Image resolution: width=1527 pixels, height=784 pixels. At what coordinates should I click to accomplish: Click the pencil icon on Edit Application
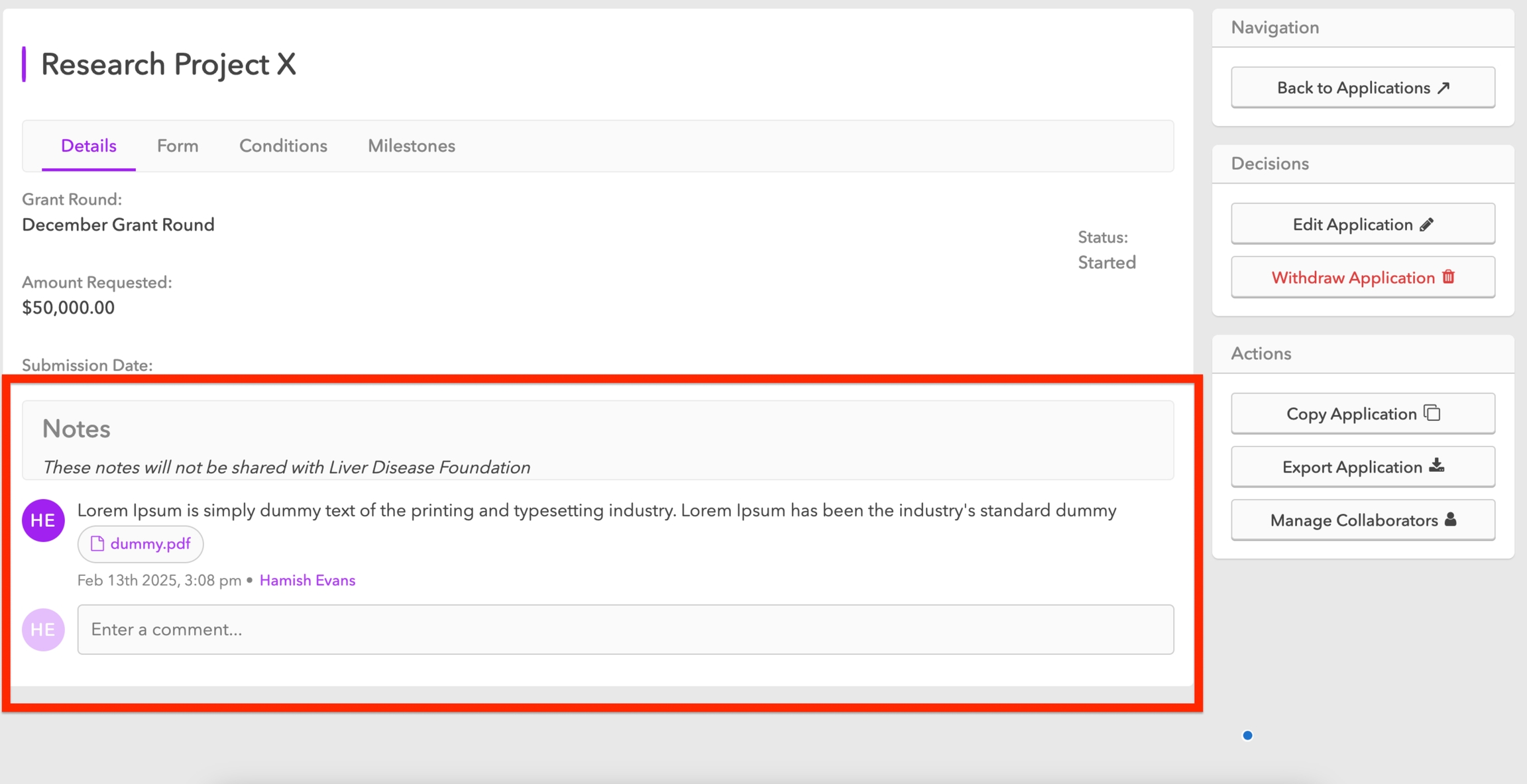click(1427, 225)
